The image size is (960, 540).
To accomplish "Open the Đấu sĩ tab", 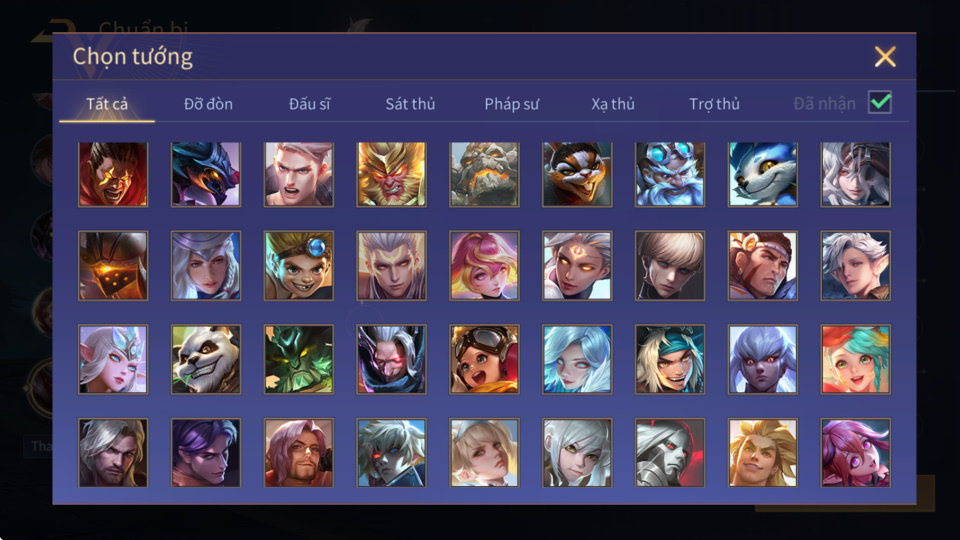I will point(309,104).
